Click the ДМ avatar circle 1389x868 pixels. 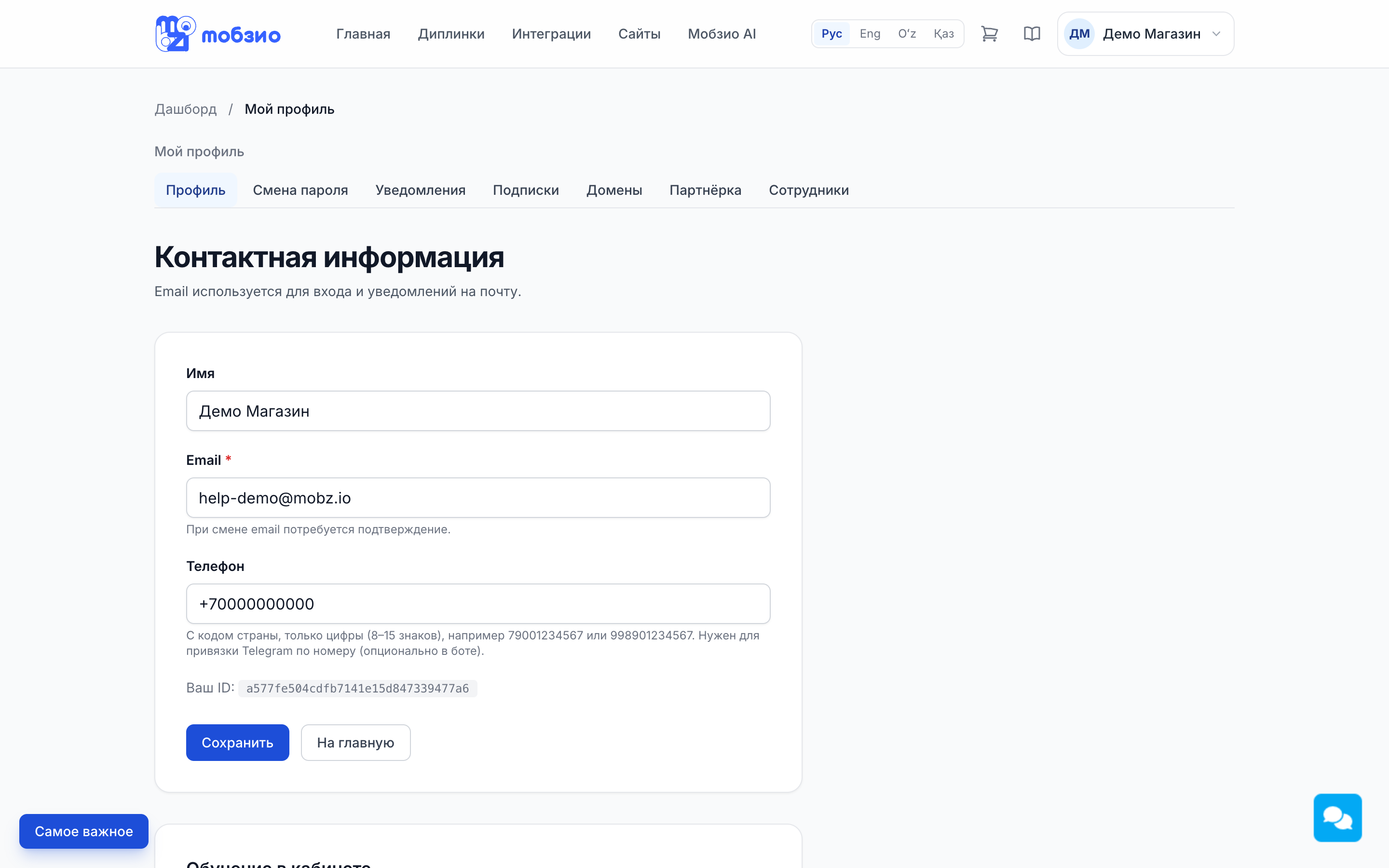tap(1079, 34)
